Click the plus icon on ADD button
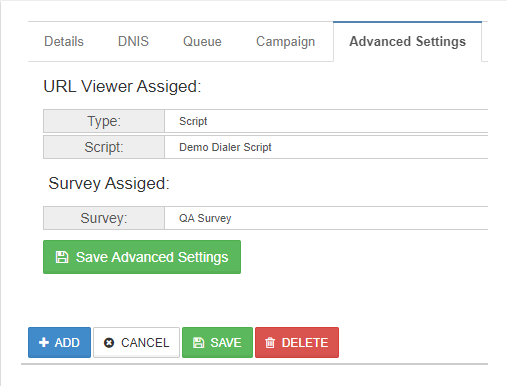 (x=44, y=342)
